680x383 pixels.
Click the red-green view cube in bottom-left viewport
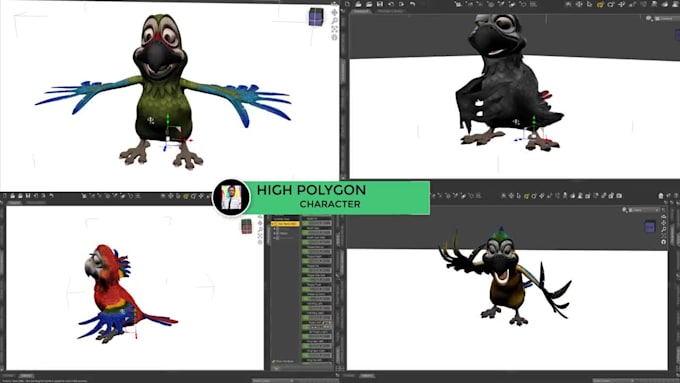click(x=247, y=226)
